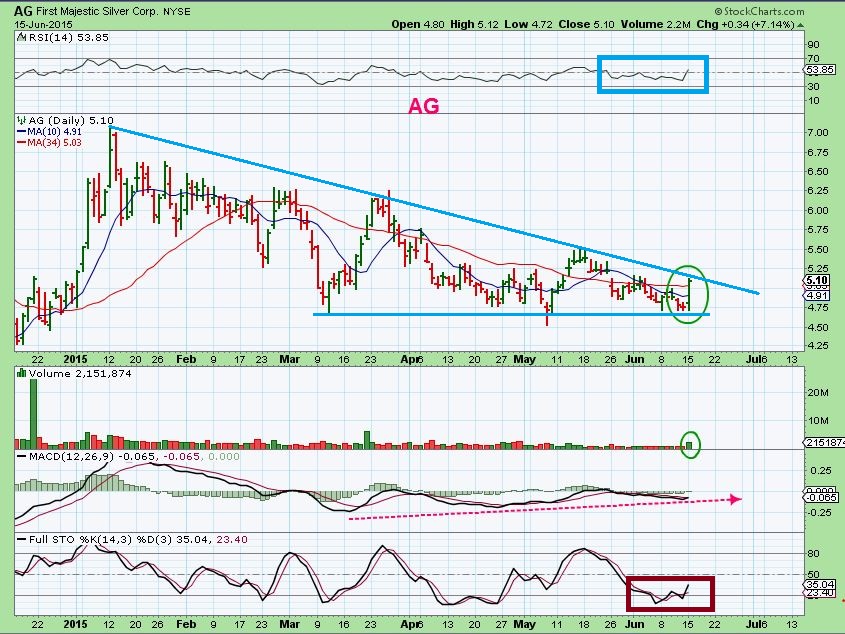The width and height of the screenshot is (845, 634).
Task: Click the 7.00 price axis label
Action: click(819, 133)
